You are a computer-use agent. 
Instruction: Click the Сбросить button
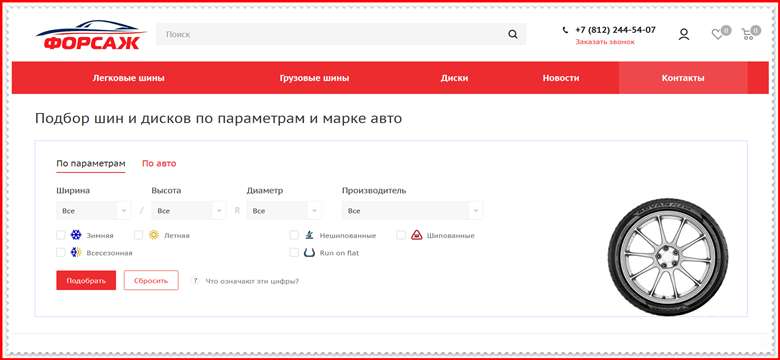click(x=151, y=280)
